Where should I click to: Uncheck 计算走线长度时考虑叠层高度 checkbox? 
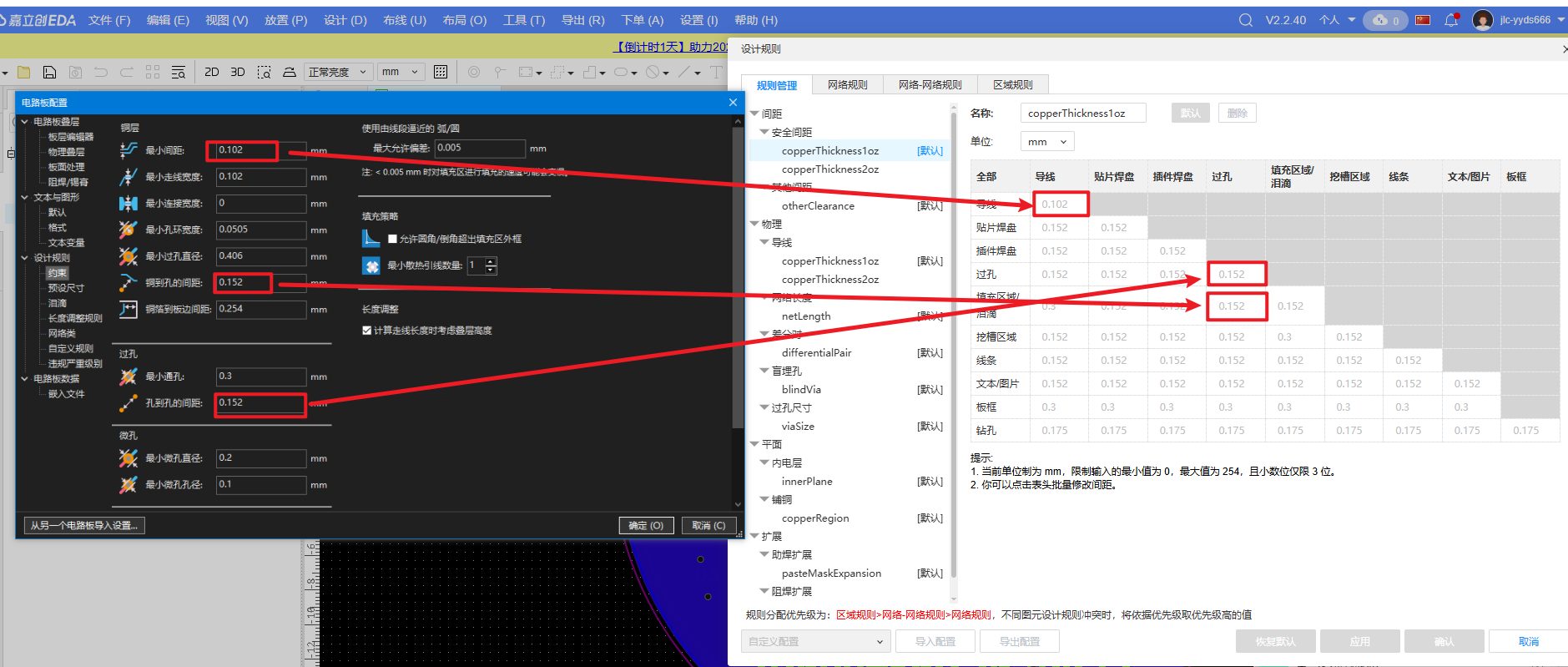(x=367, y=331)
